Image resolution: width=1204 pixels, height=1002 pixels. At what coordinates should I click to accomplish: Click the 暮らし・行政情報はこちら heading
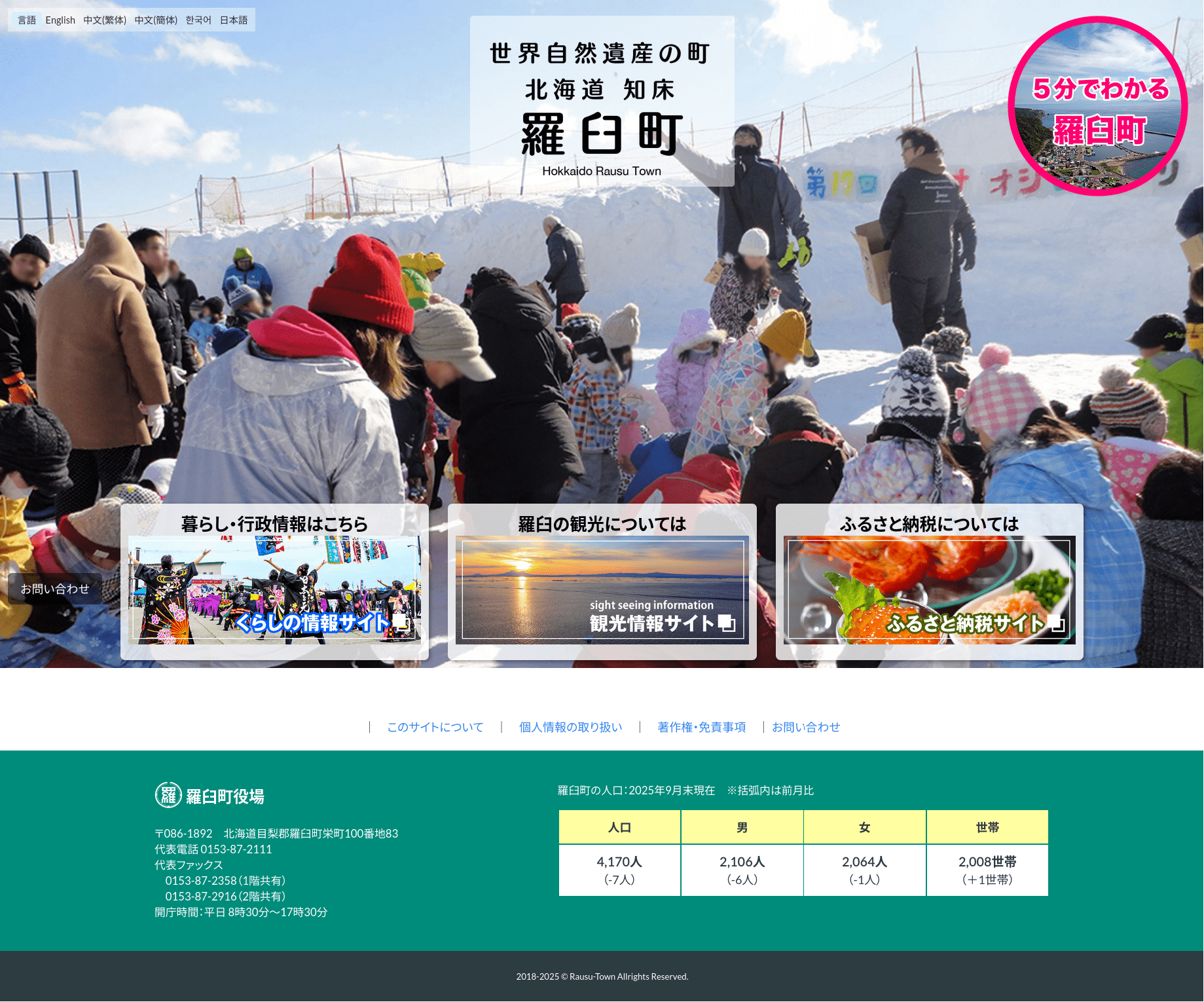274,524
